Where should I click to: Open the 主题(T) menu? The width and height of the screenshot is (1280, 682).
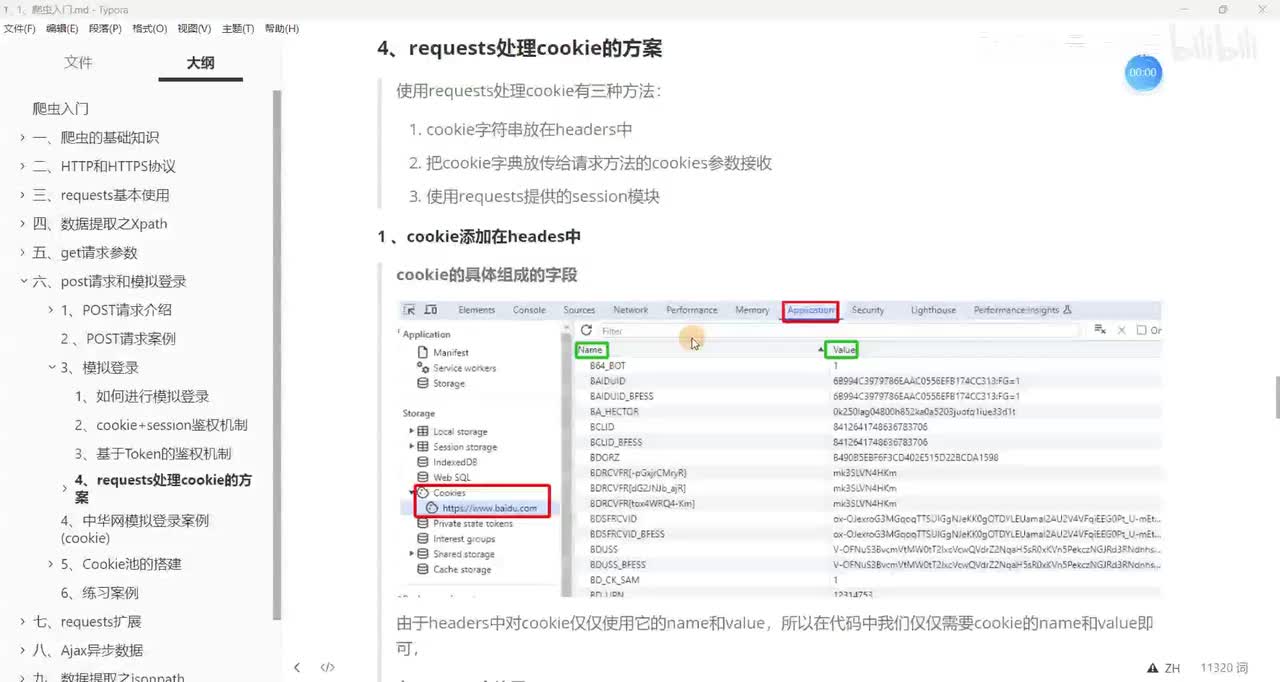[x=238, y=29]
